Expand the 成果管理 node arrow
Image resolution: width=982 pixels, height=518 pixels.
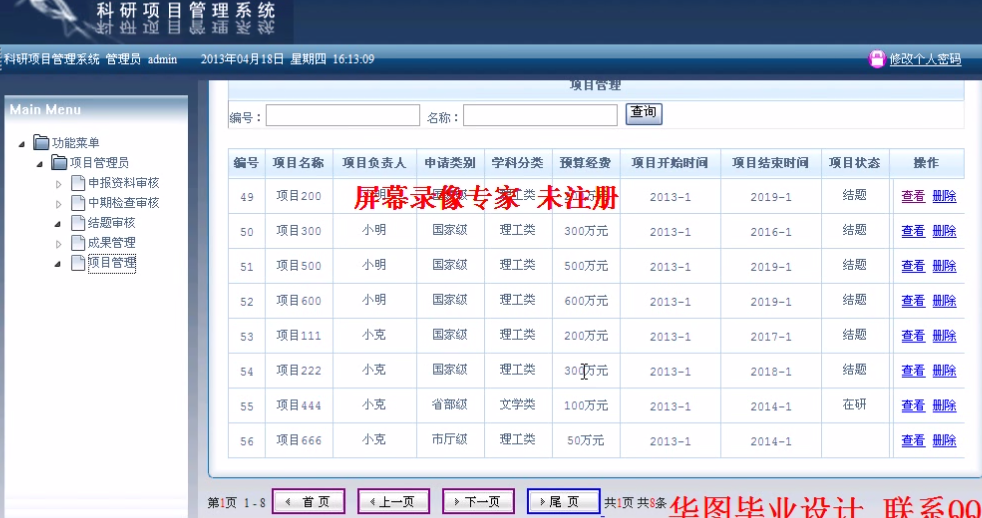point(58,244)
